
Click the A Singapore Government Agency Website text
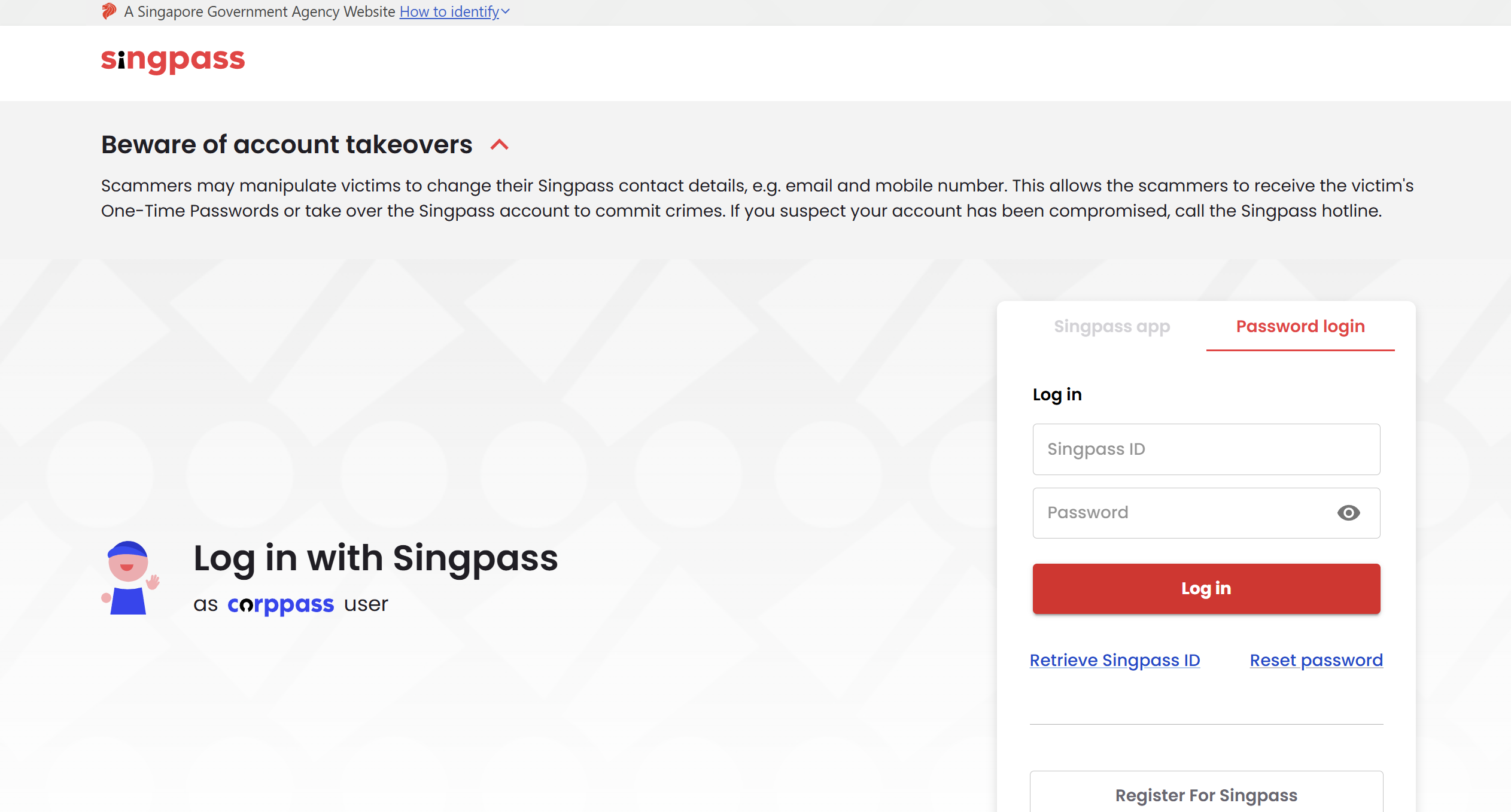(x=260, y=11)
